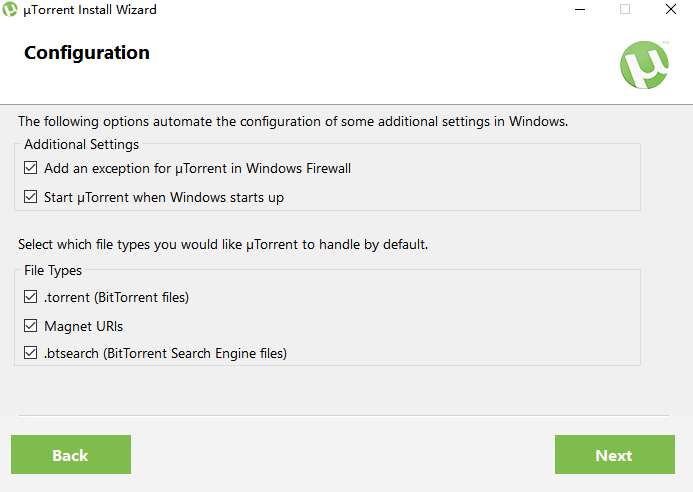The image size is (693, 492).
Task: Click the µTorrent Install Wizard title text
Action: [90, 10]
